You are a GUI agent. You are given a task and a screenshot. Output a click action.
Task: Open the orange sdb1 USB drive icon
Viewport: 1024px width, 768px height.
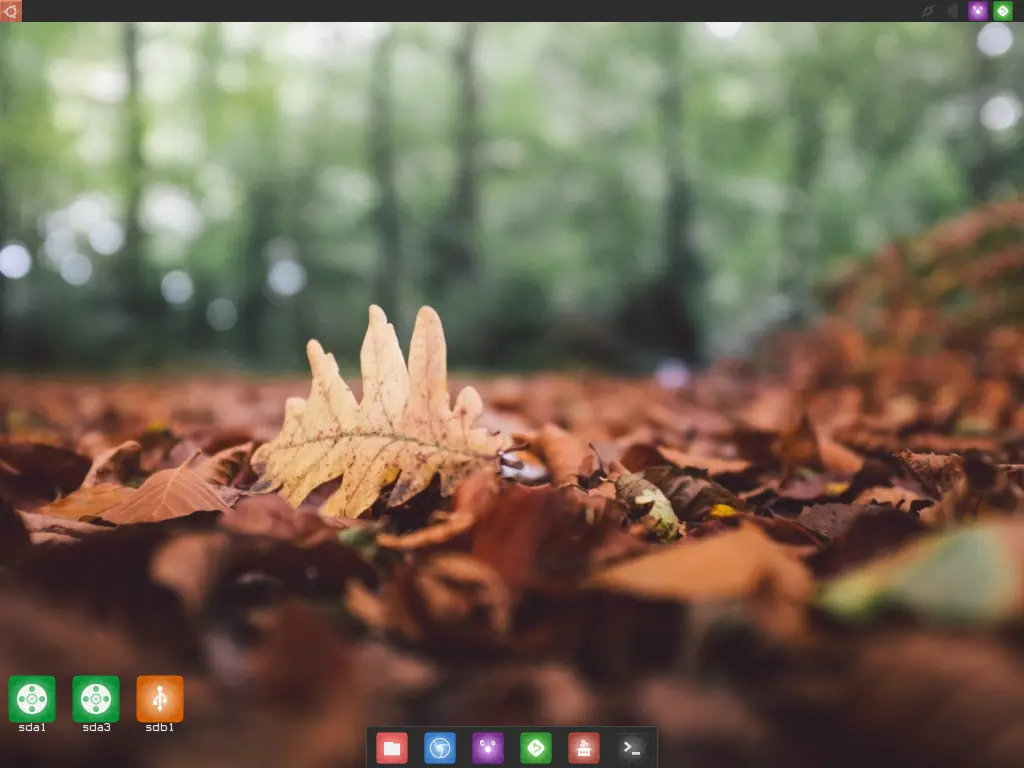coord(160,699)
